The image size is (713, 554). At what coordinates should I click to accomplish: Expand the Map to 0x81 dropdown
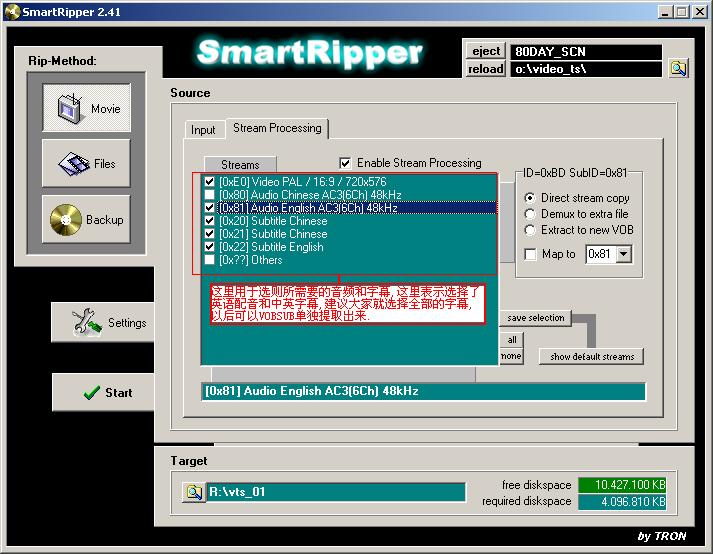coord(624,255)
